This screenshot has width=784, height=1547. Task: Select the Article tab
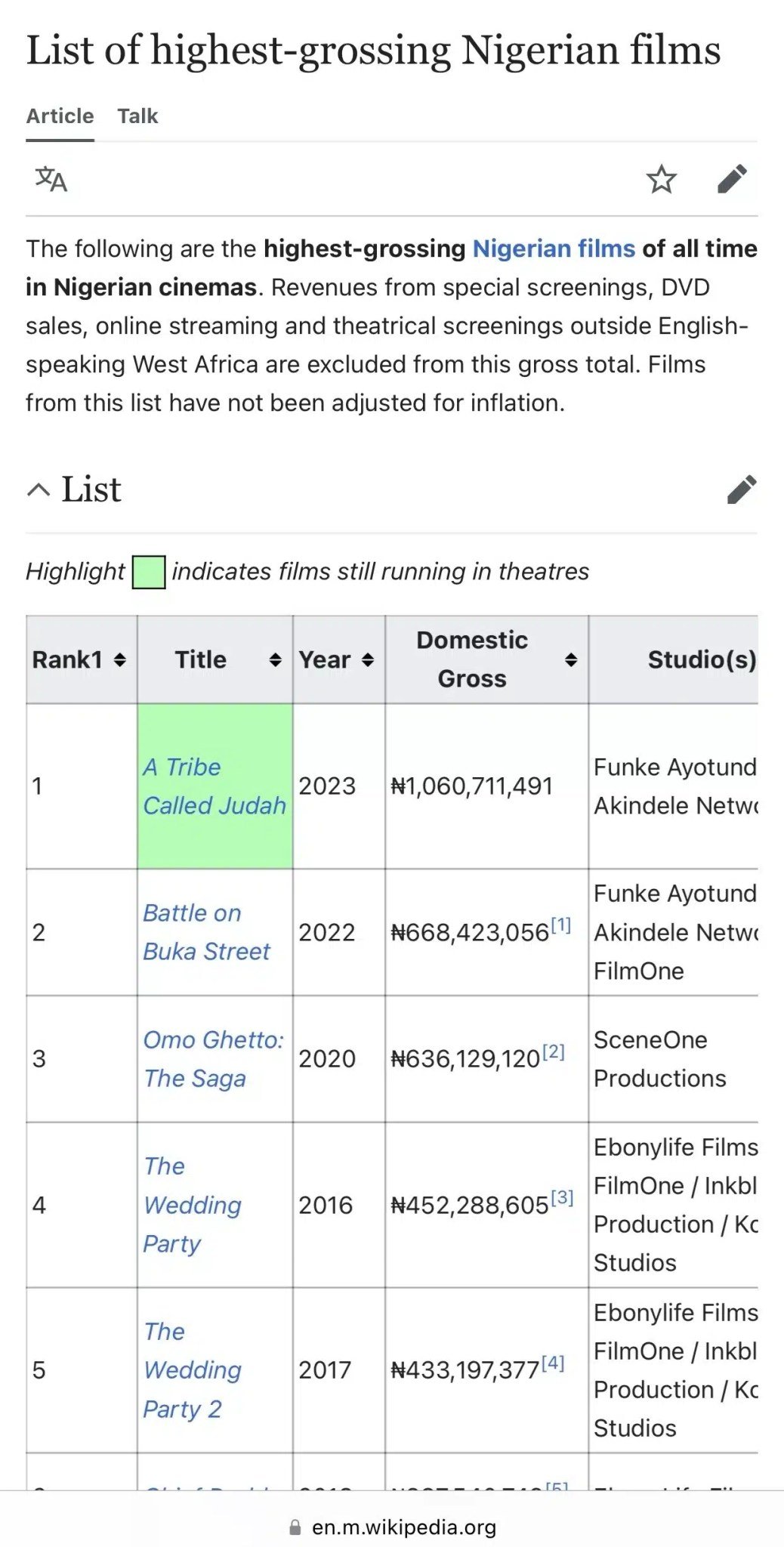pyautogui.click(x=60, y=116)
